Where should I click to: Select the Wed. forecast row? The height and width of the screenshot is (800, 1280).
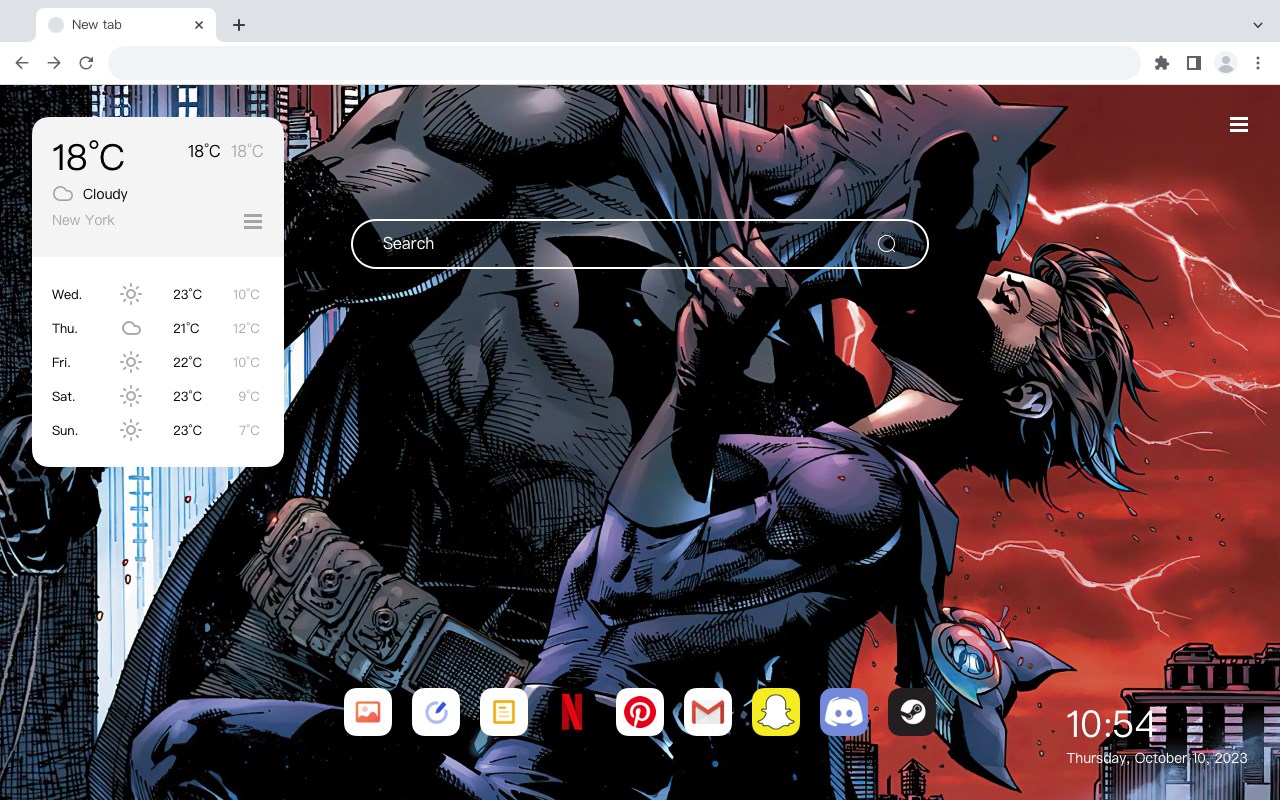158,294
